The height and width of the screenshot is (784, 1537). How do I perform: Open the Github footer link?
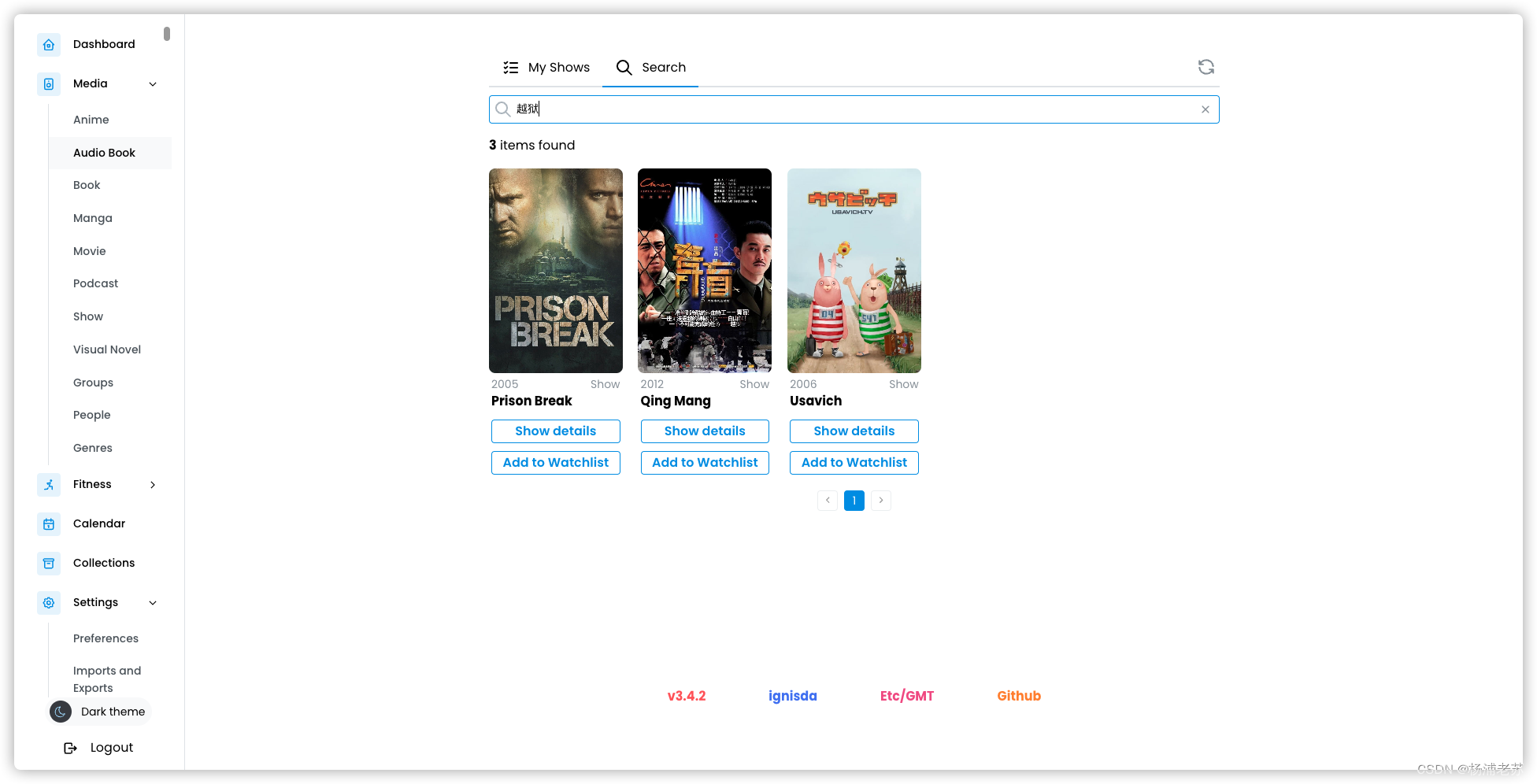[x=1019, y=696]
